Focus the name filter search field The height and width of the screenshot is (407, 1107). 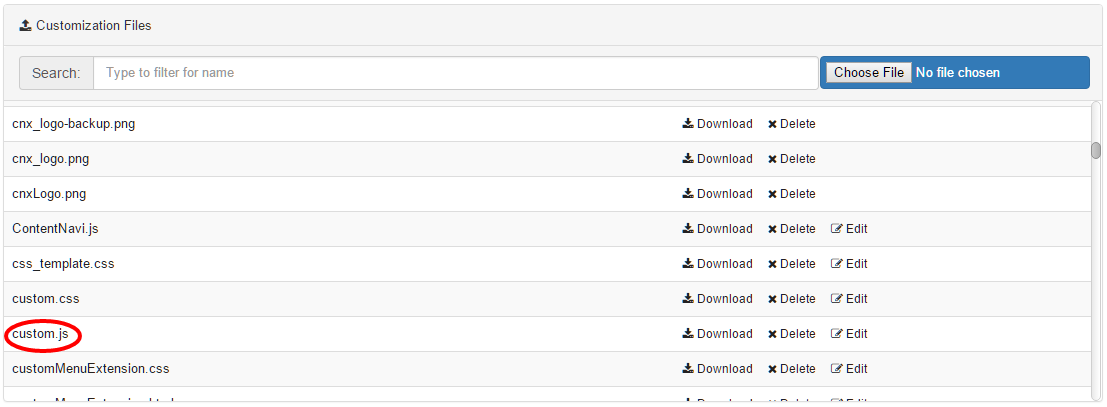coord(455,72)
